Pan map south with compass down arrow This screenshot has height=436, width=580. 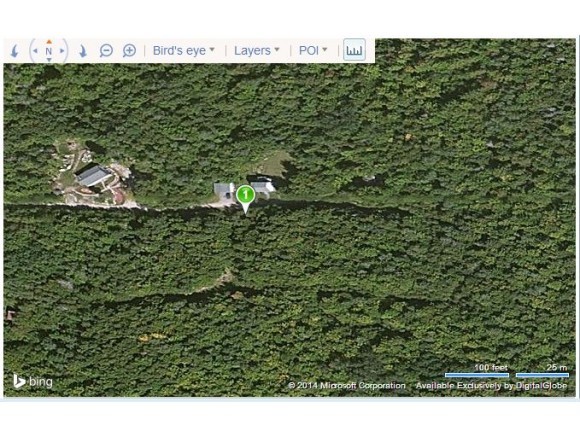coord(49,60)
